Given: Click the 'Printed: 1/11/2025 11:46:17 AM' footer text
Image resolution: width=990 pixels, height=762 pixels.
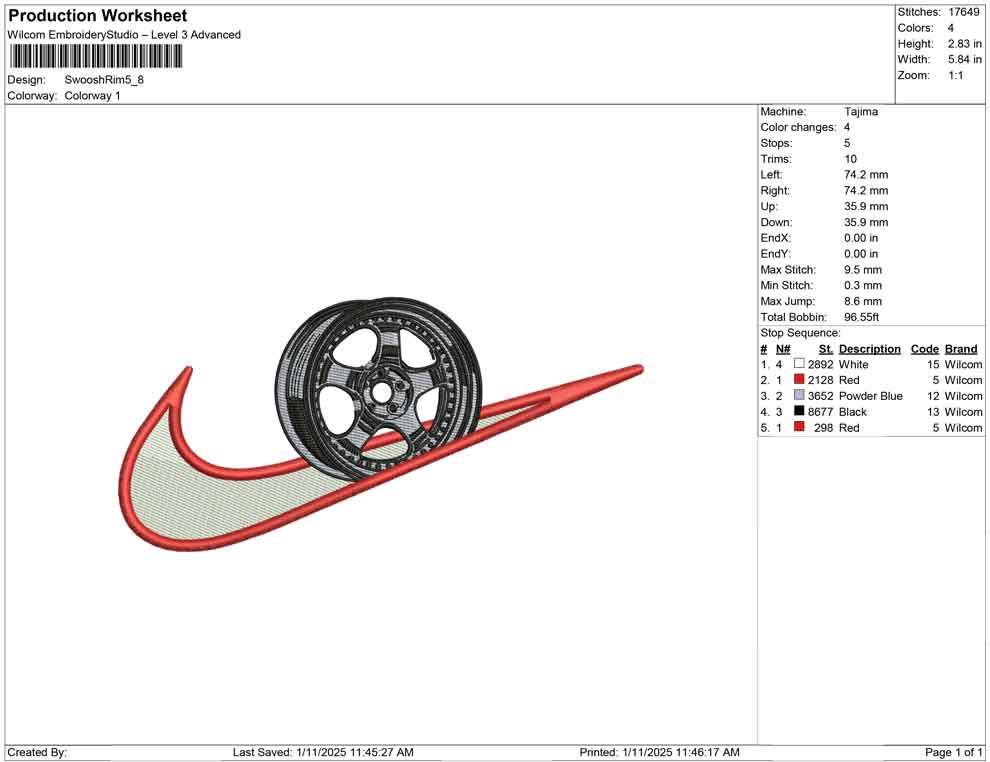Looking at the screenshot, I should pos(659,752).
